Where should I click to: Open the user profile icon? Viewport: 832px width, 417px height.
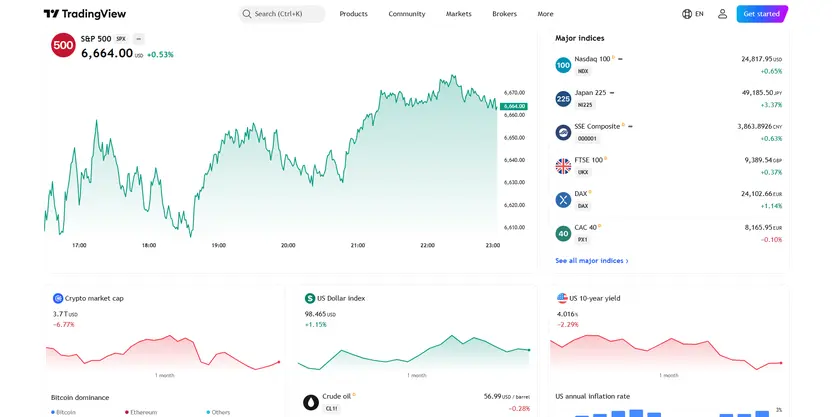[x=723, y=14]
